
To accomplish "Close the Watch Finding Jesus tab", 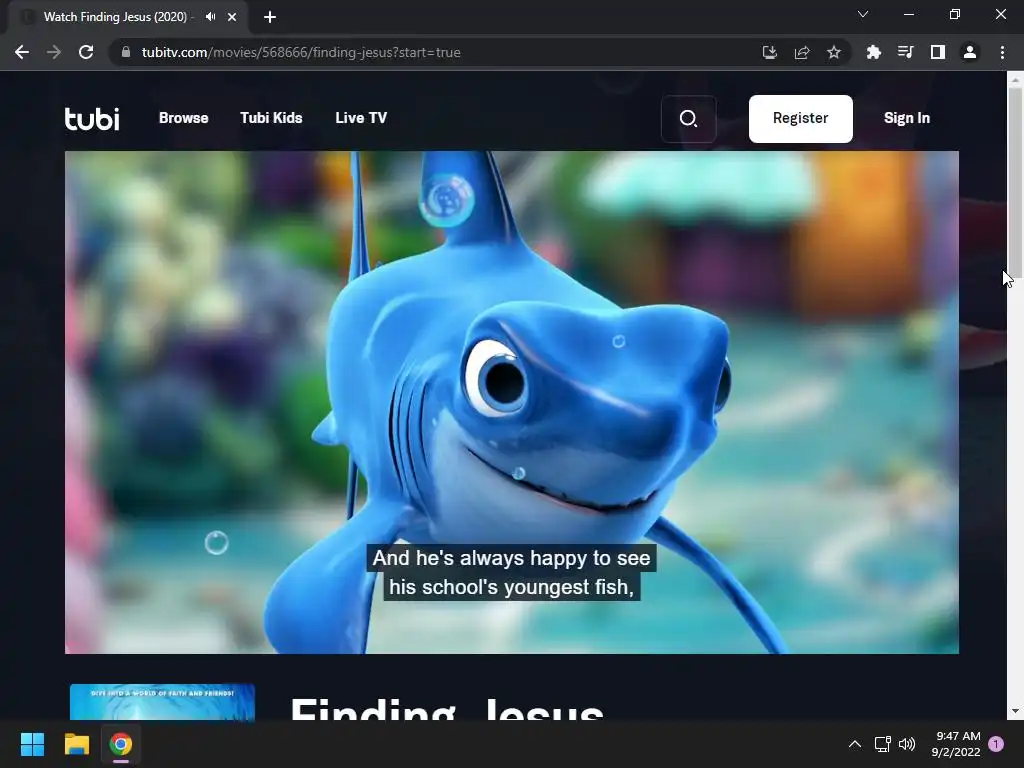I will click(x=232, y=17).
